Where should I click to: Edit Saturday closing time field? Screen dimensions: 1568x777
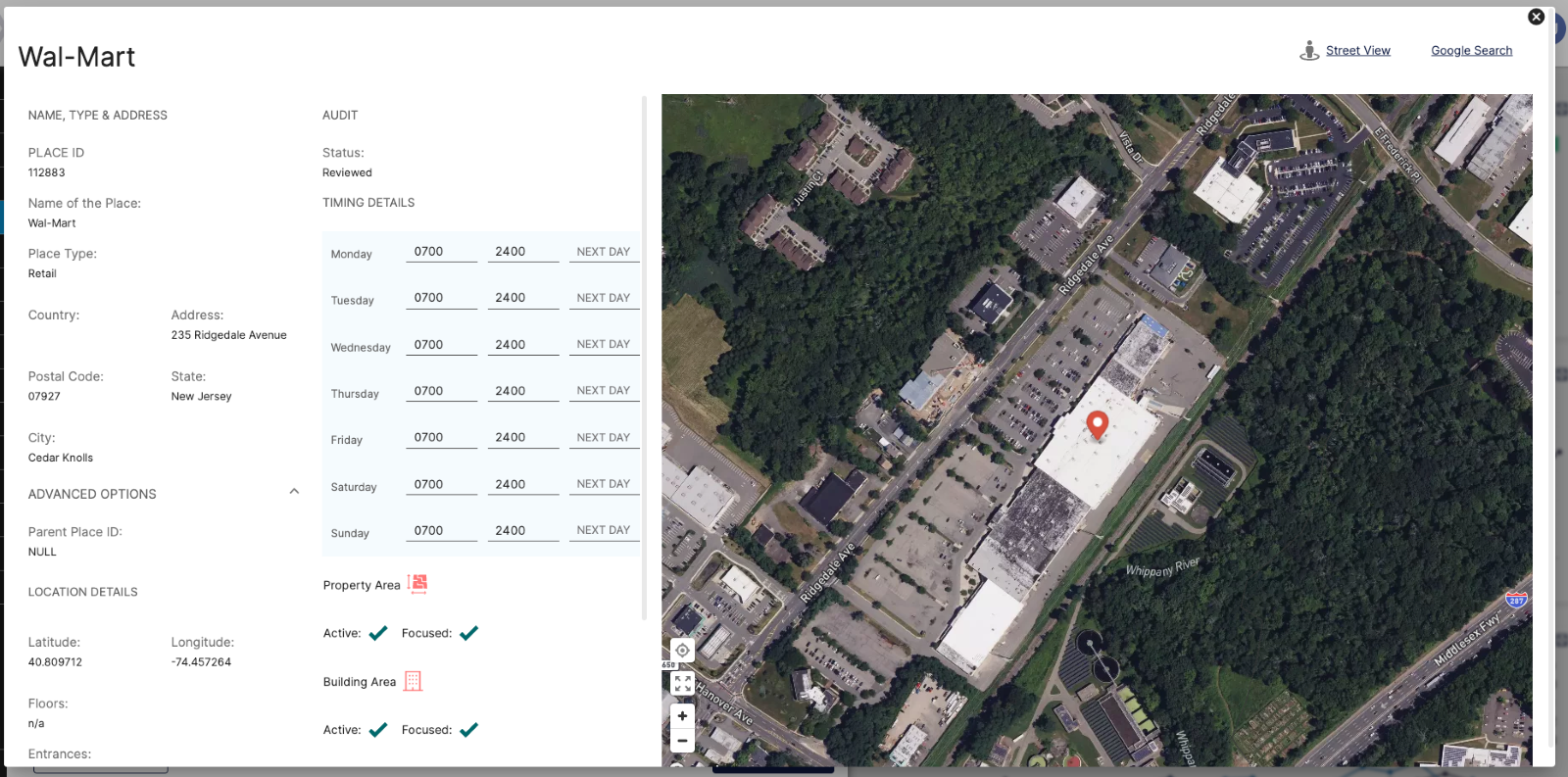523,484
